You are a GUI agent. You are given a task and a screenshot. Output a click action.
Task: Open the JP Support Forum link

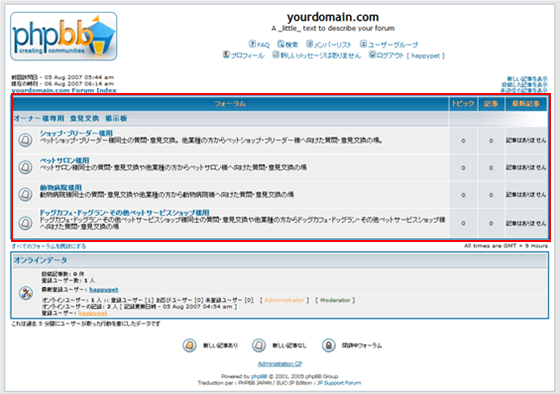point(339,383)
